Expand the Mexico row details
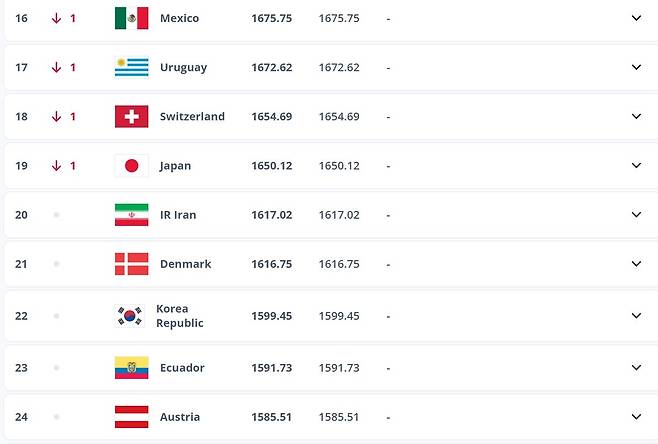 point(636,18)
